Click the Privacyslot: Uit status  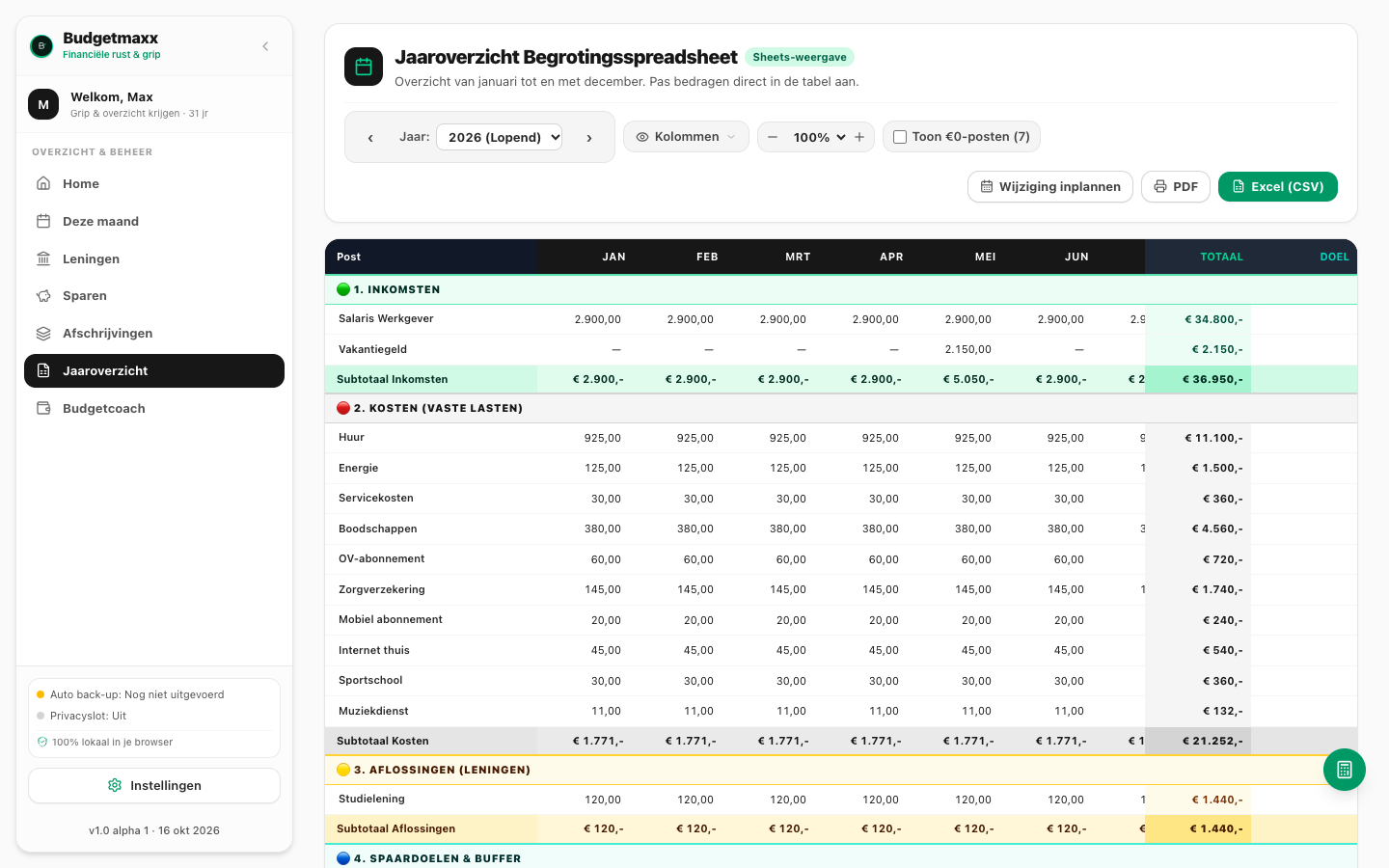(88, 716)
